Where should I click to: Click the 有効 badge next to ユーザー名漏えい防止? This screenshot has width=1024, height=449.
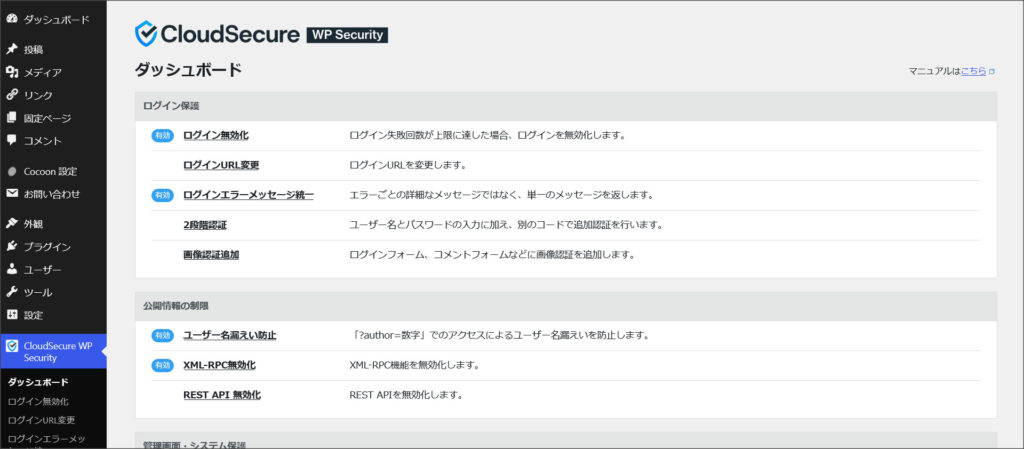pyautogui.click(x=163, y=335)
